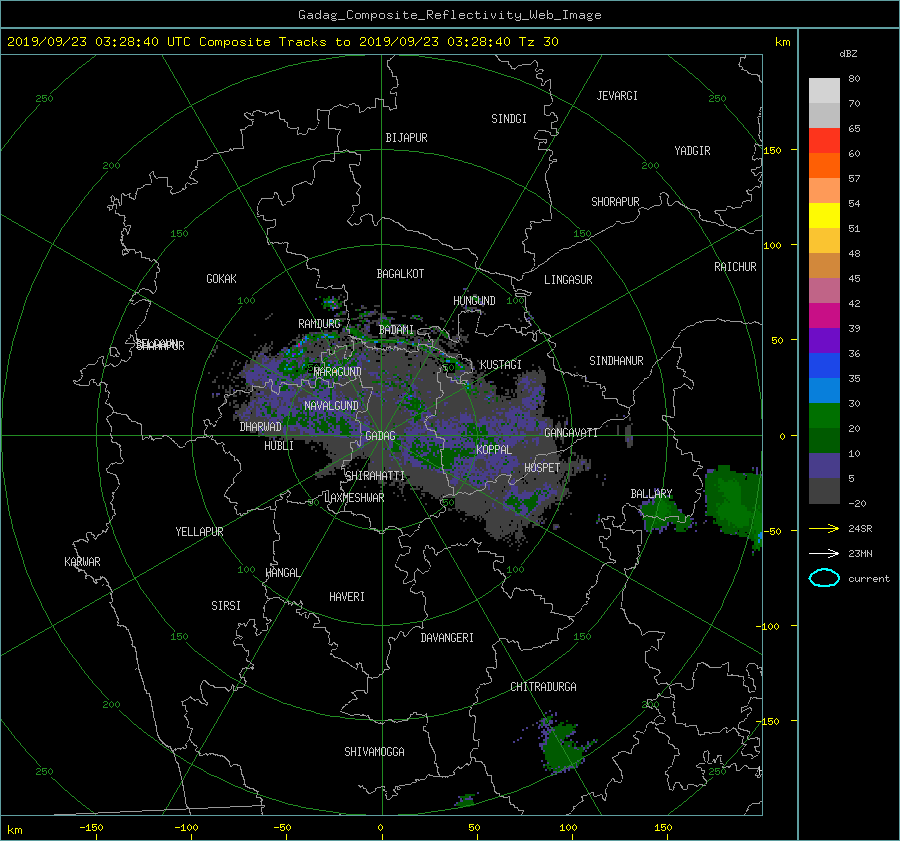Click the green radar echo east of Ballary
This screenshot has height=841, width=900.
[x=732, y=502]
